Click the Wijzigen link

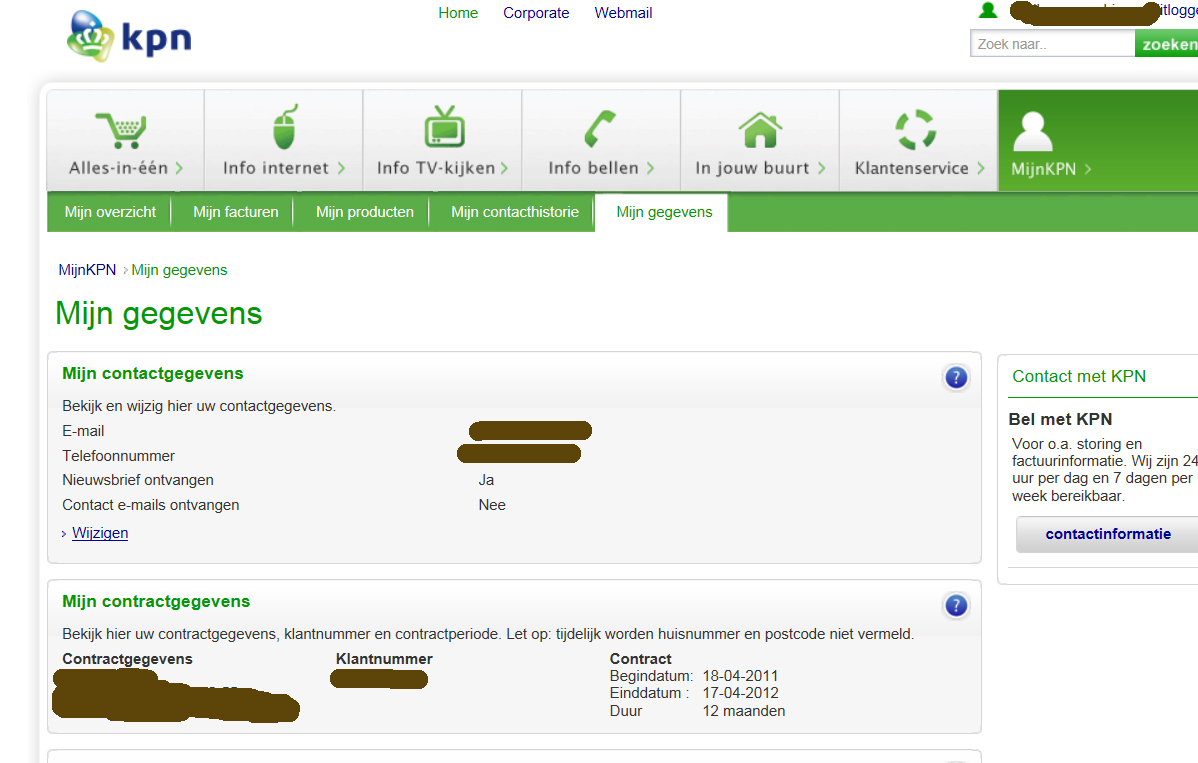100,533
